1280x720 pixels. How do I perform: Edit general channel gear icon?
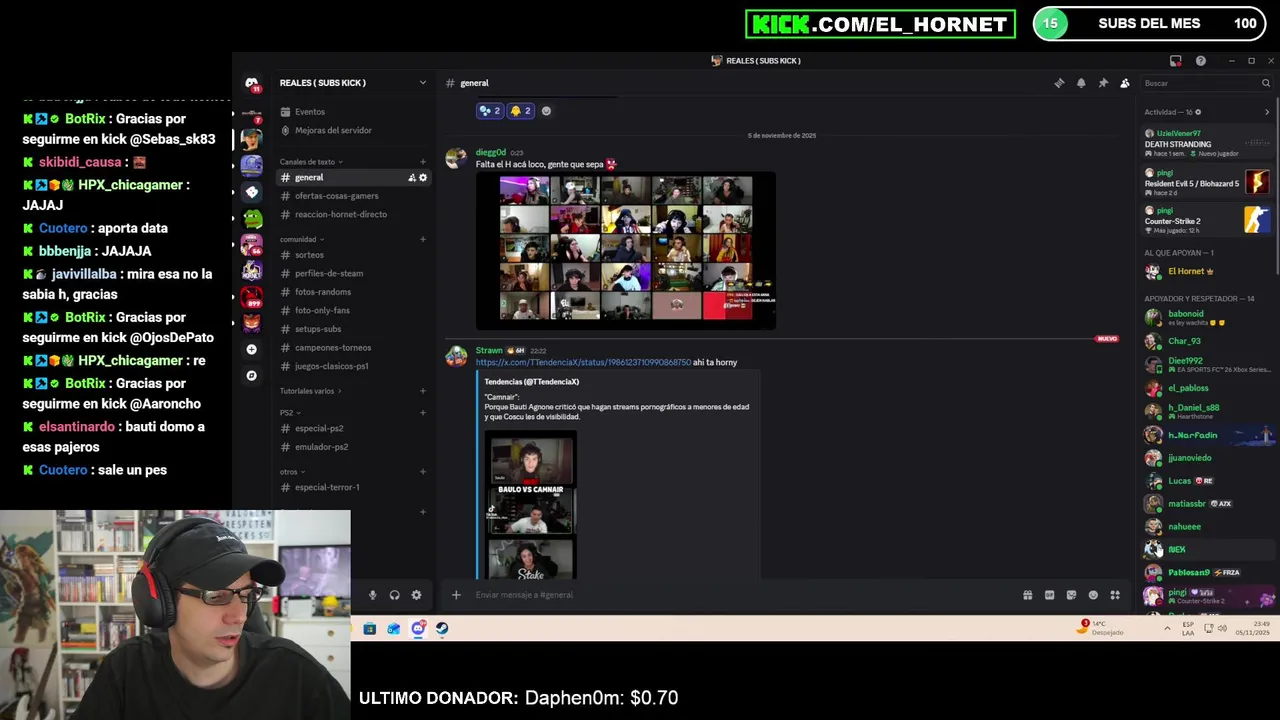[423, 178]
